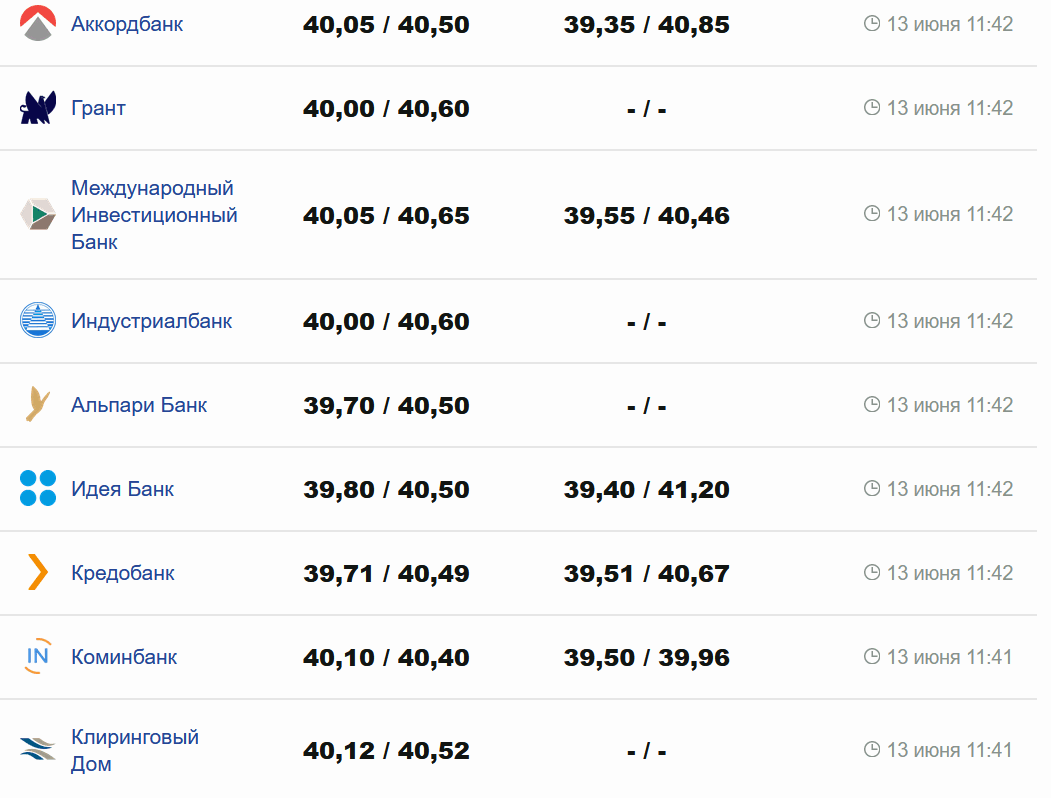Open the Грант bank link
This screenshot has height=798, width=1051.
click(x=98, y=108)
